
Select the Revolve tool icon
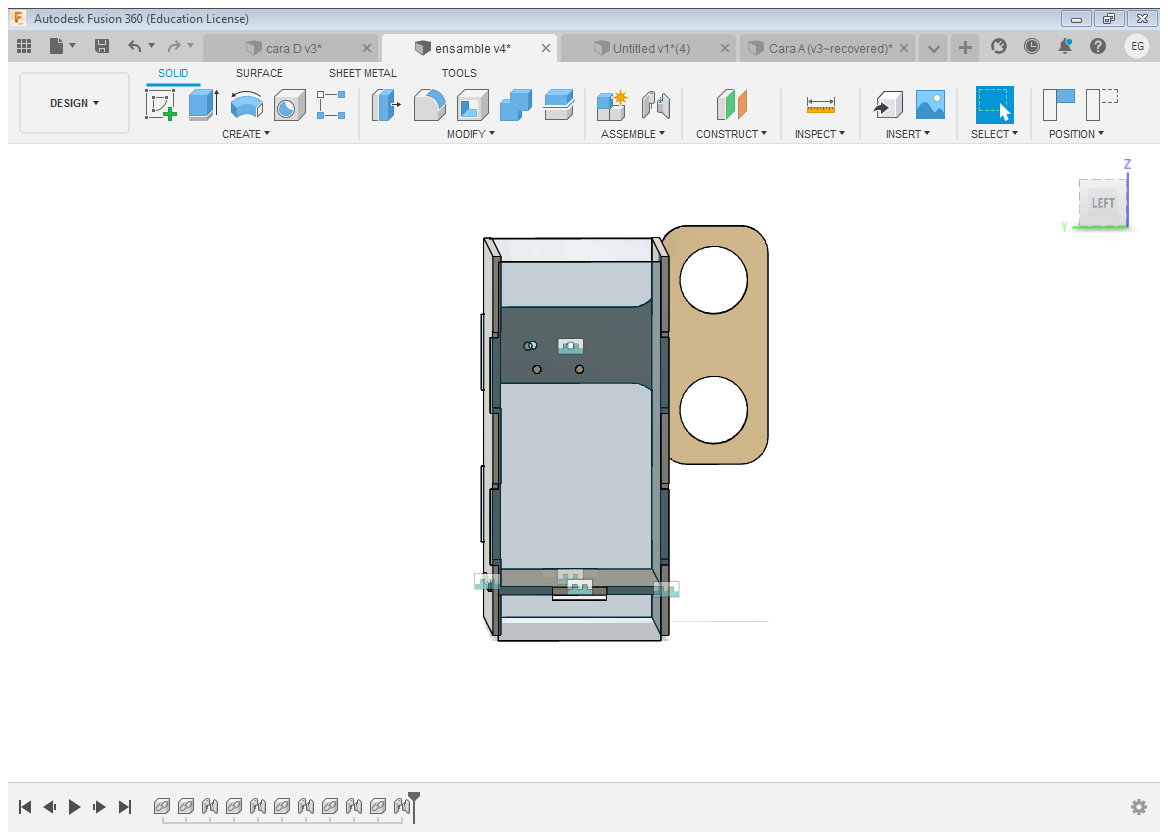pos(246,105)
